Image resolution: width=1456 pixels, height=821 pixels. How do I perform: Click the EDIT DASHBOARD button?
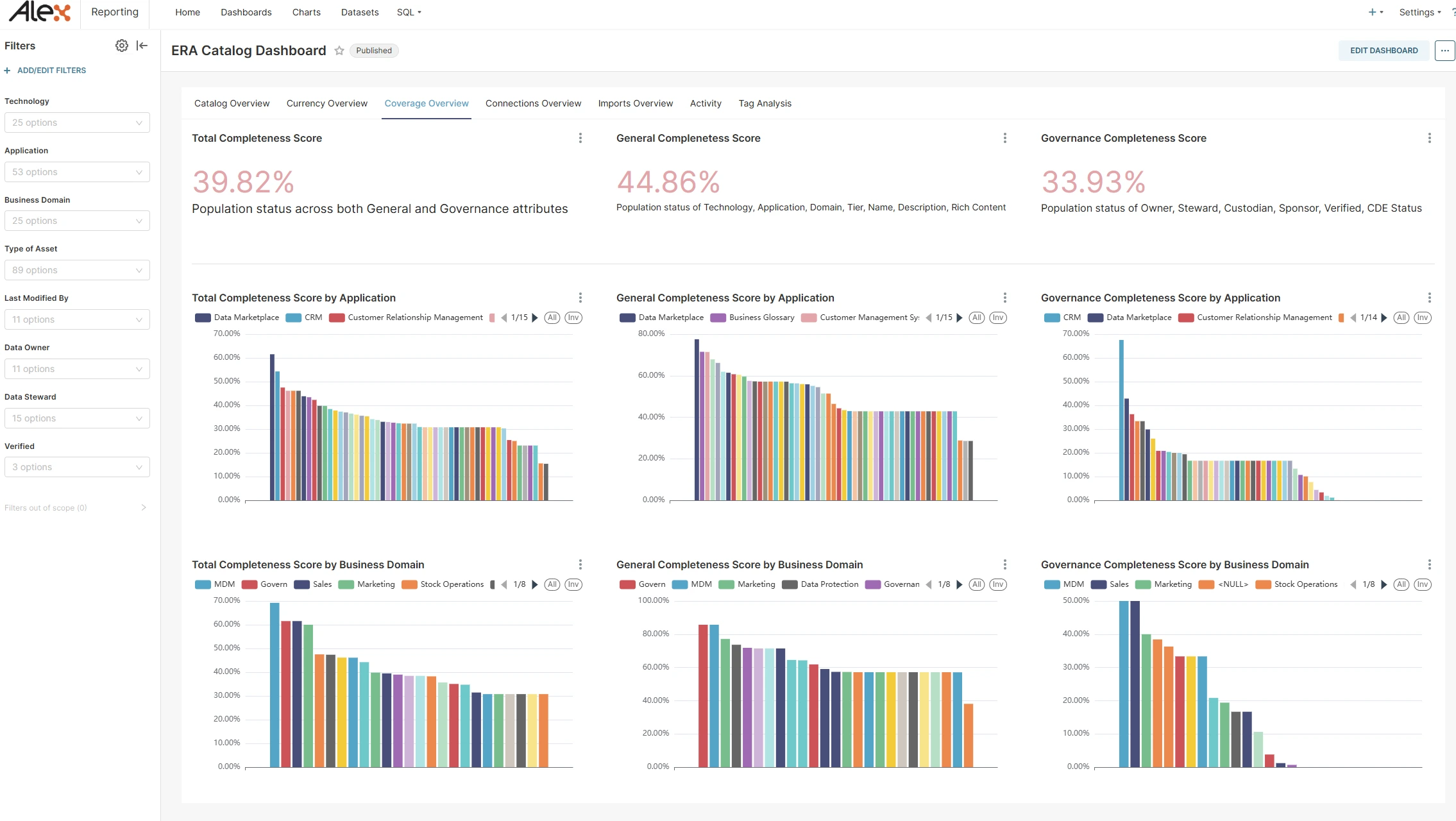(1384, 51)
